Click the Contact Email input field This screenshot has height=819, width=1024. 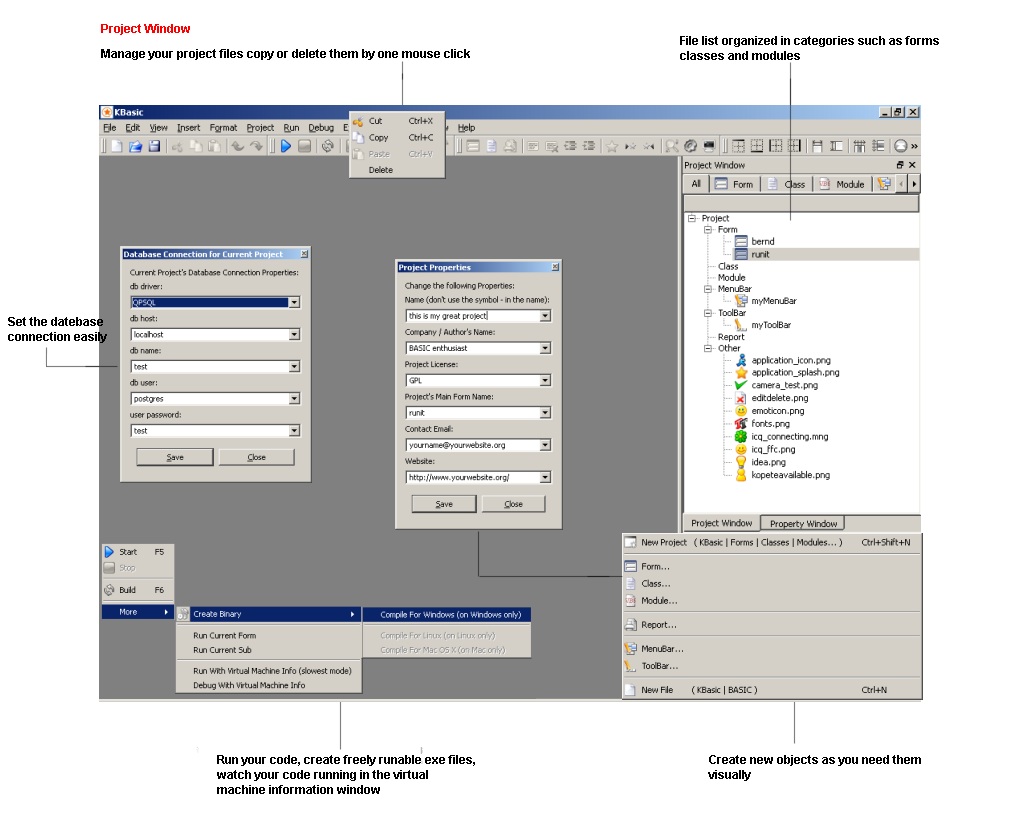click(471, 445)
